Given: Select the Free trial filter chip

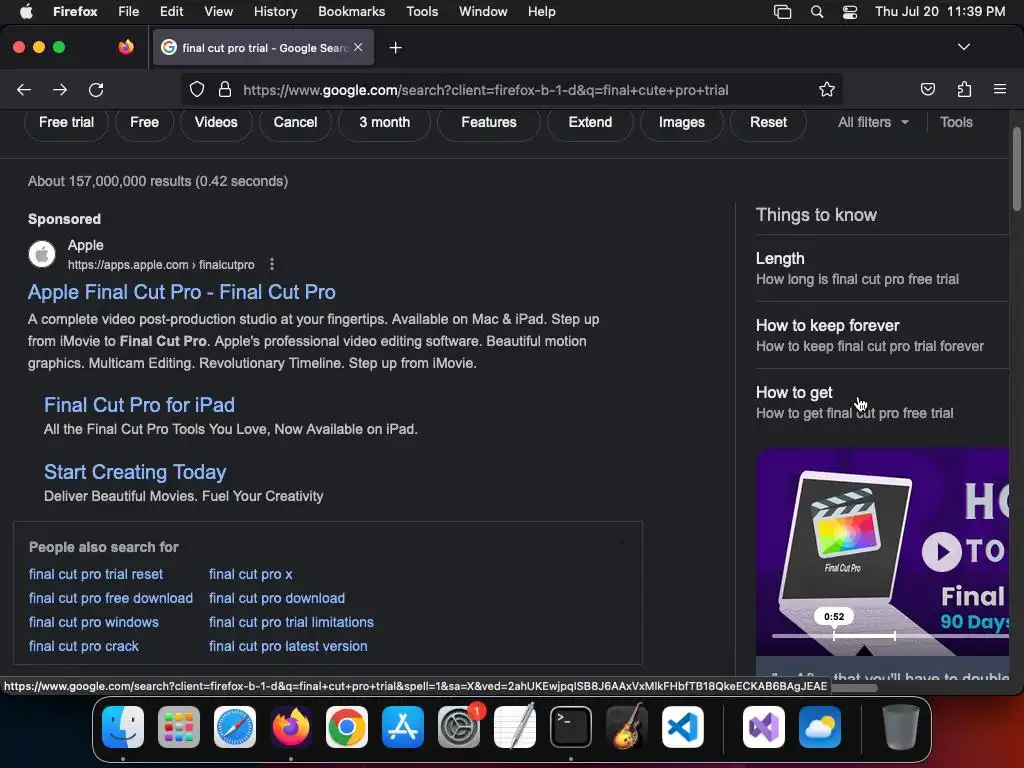Looking at the screenshot, I should tap(66, 122).
